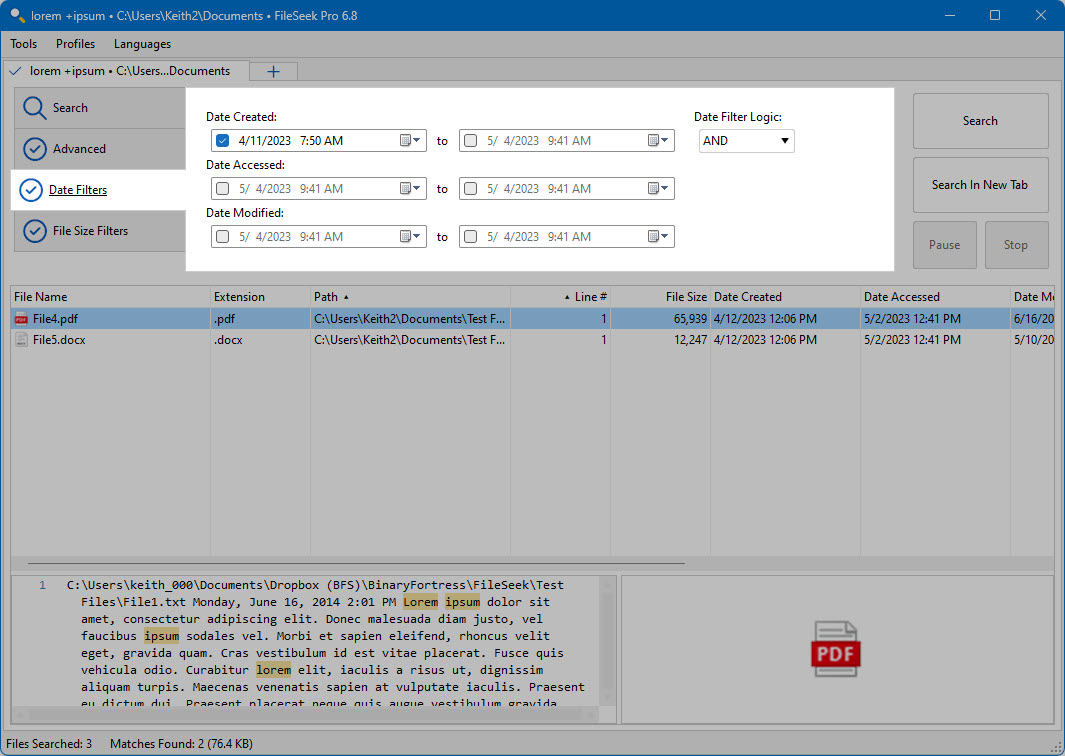Click the checkmark circle icon for Advanced
Image resolution: width=1065 pixels, height=756 pixels.
35,149
